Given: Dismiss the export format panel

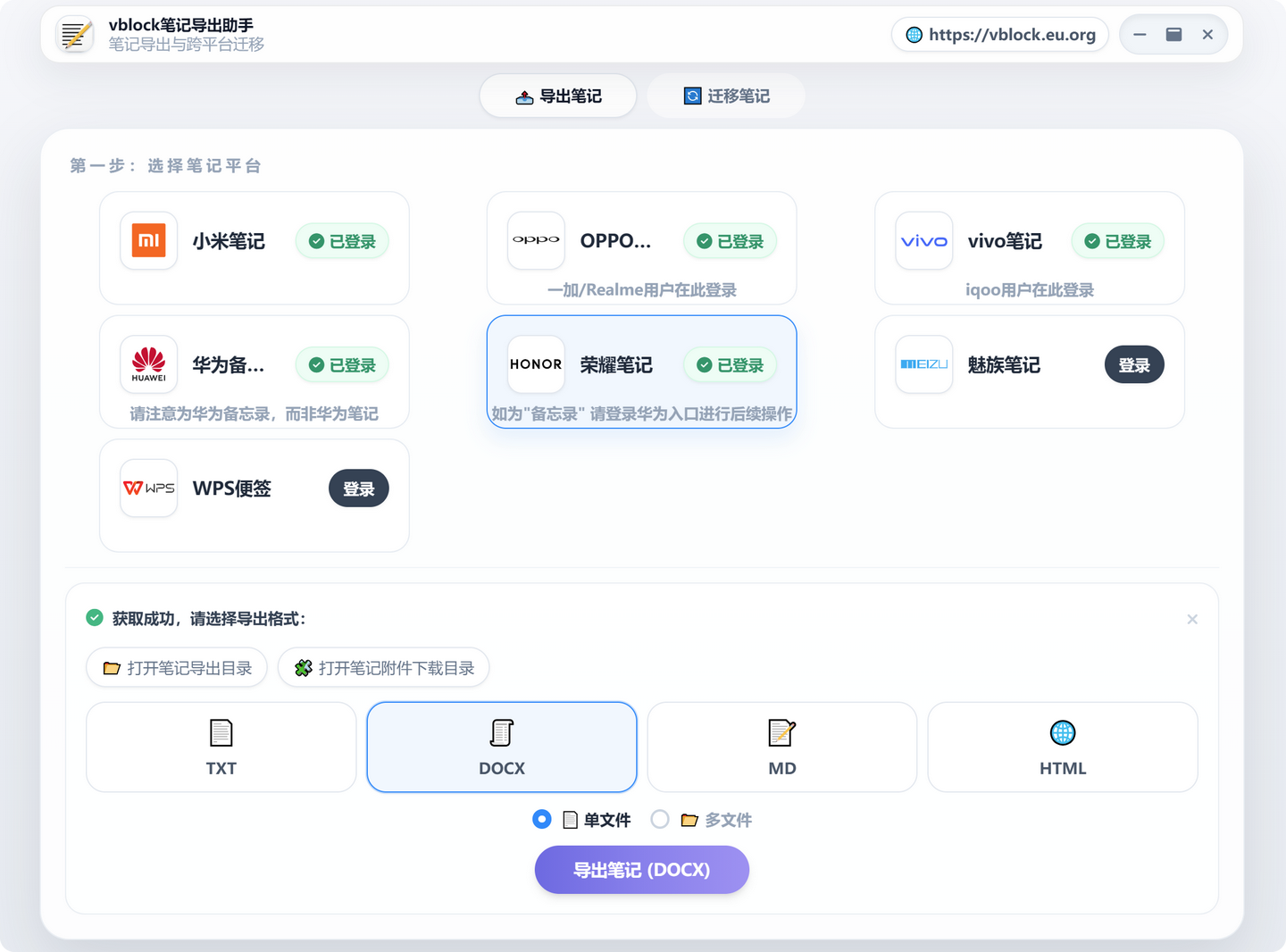Looking at the screenshot, I should 1192,619.
